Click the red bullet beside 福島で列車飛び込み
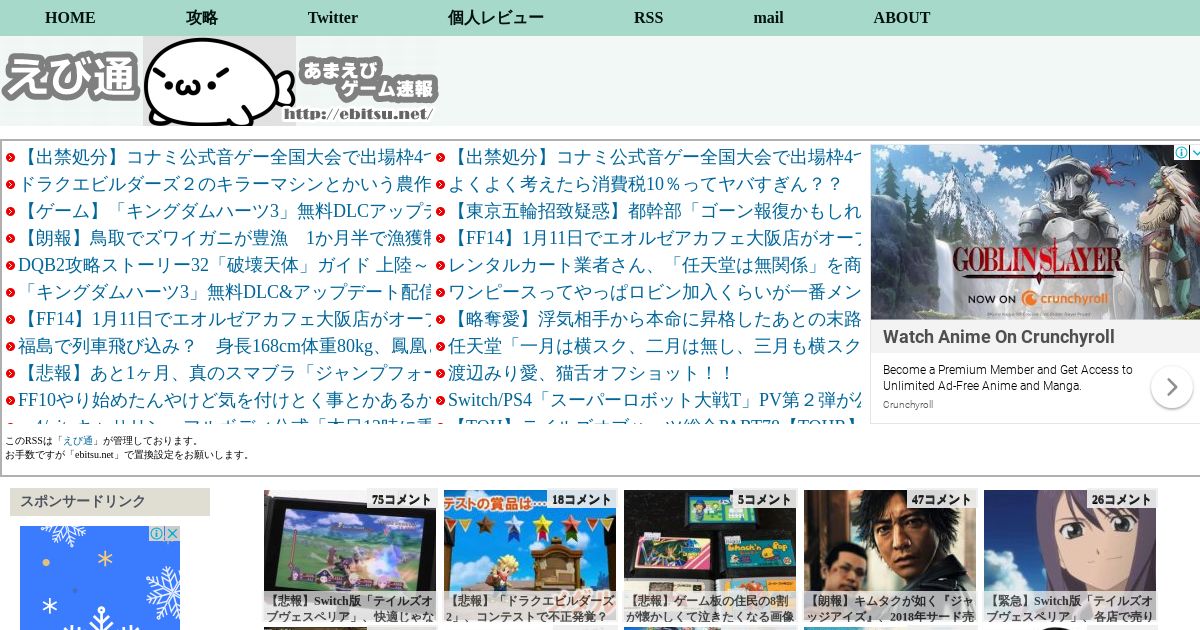 click(x=10, y=346)
